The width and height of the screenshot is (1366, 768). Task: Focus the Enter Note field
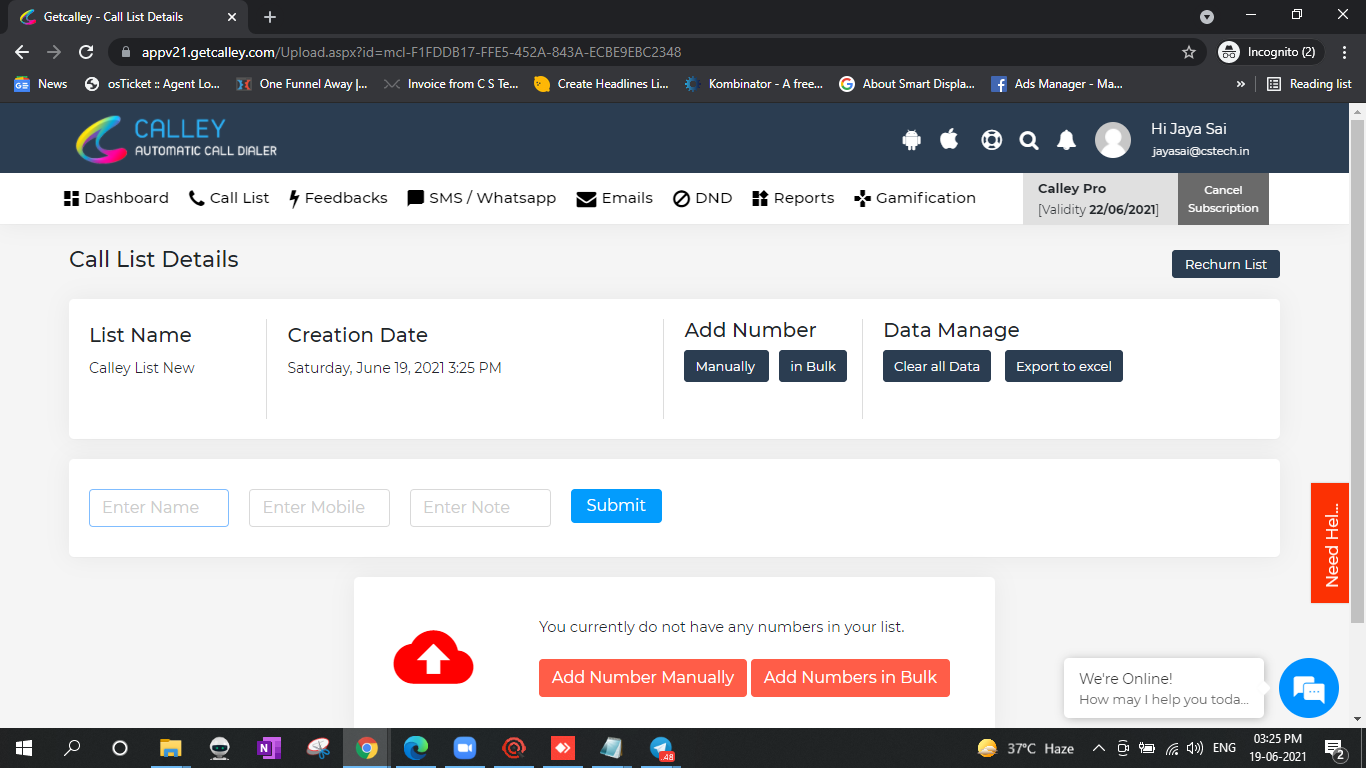[x=480, y=508]
